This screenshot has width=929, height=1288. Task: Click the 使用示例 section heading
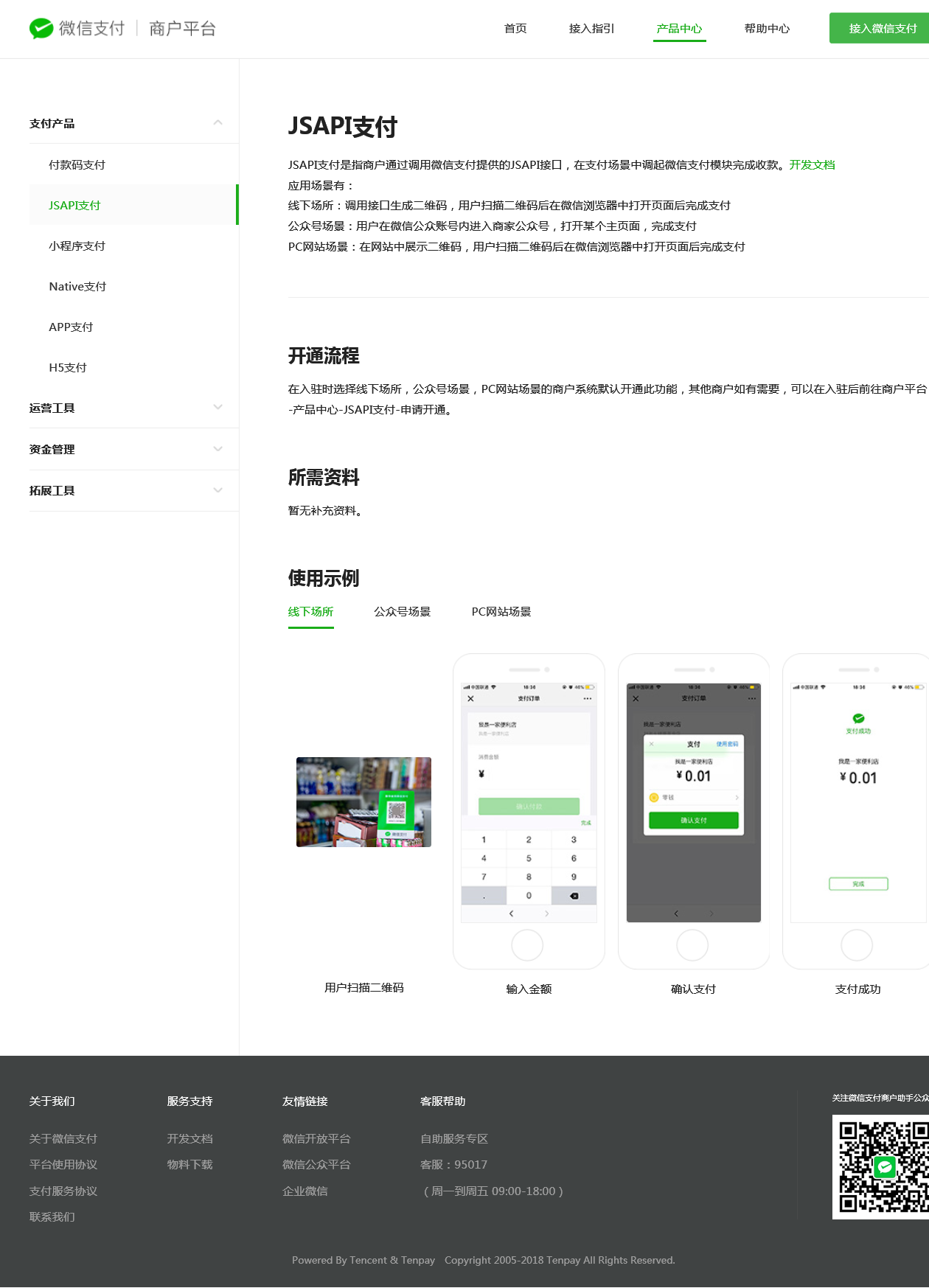click(x=324, y=578)
